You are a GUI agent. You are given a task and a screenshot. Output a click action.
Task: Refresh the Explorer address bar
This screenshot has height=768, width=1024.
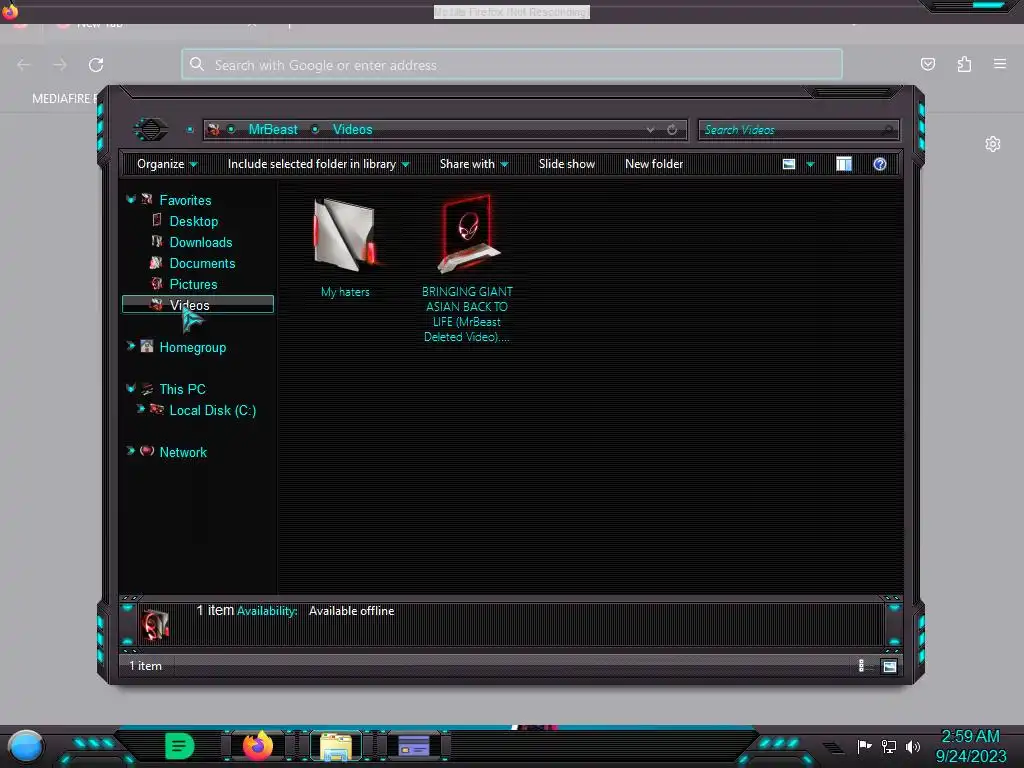tap(672, 129)
